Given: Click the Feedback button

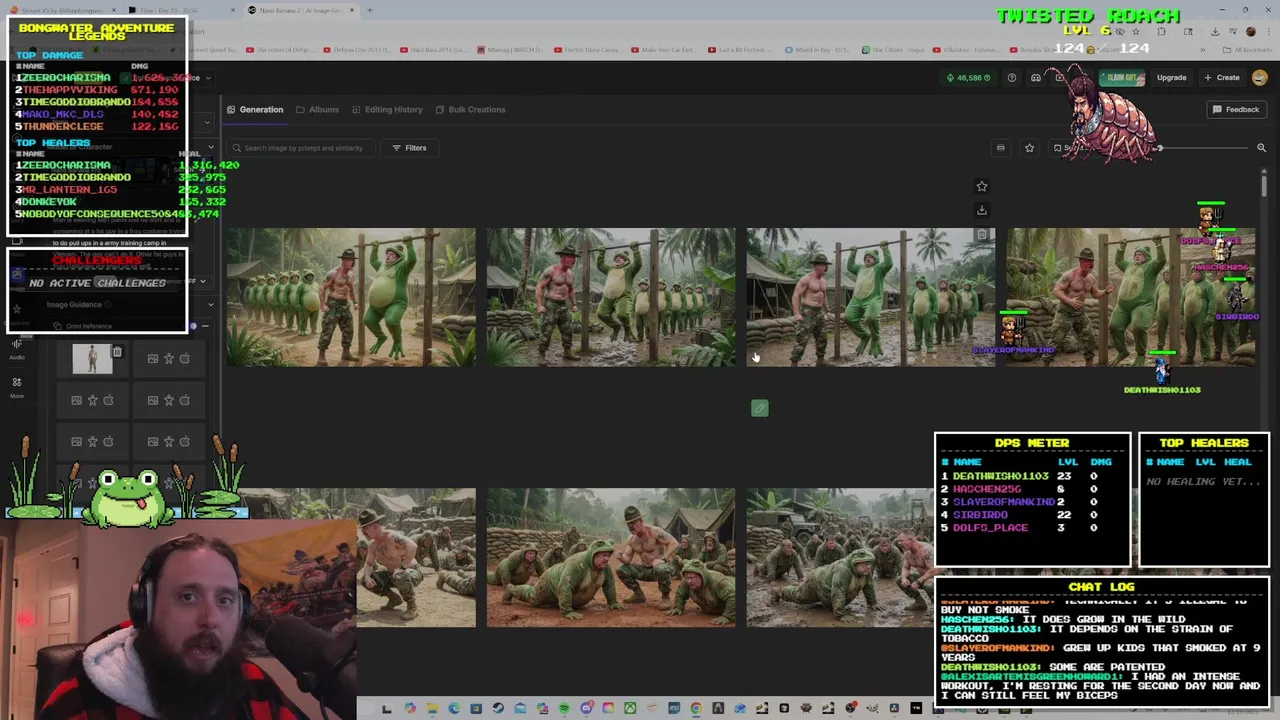Looking at the screenshot, I should (x=1236, y=109).
